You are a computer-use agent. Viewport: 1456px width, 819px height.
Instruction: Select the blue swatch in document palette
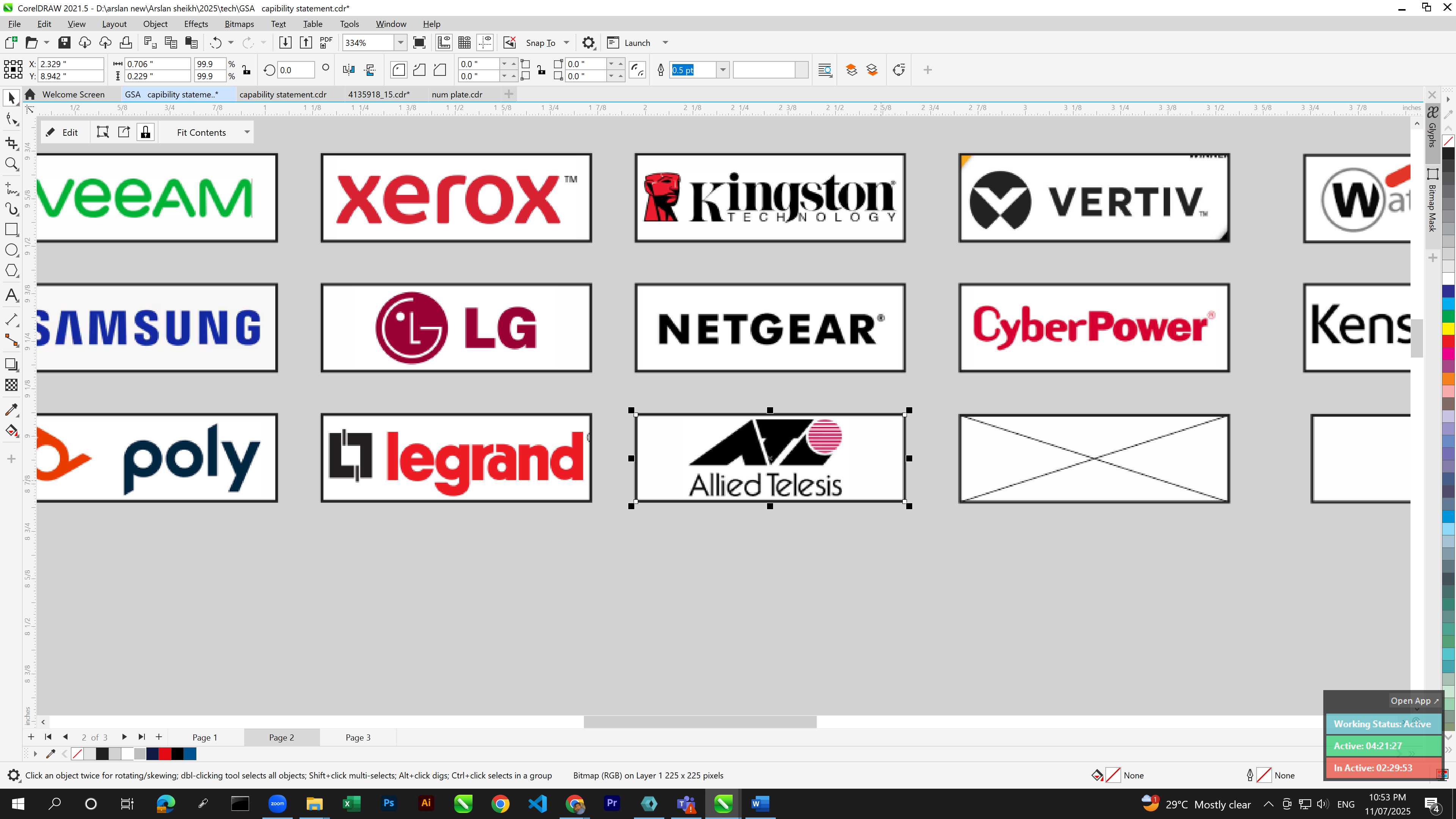(190, 753)
